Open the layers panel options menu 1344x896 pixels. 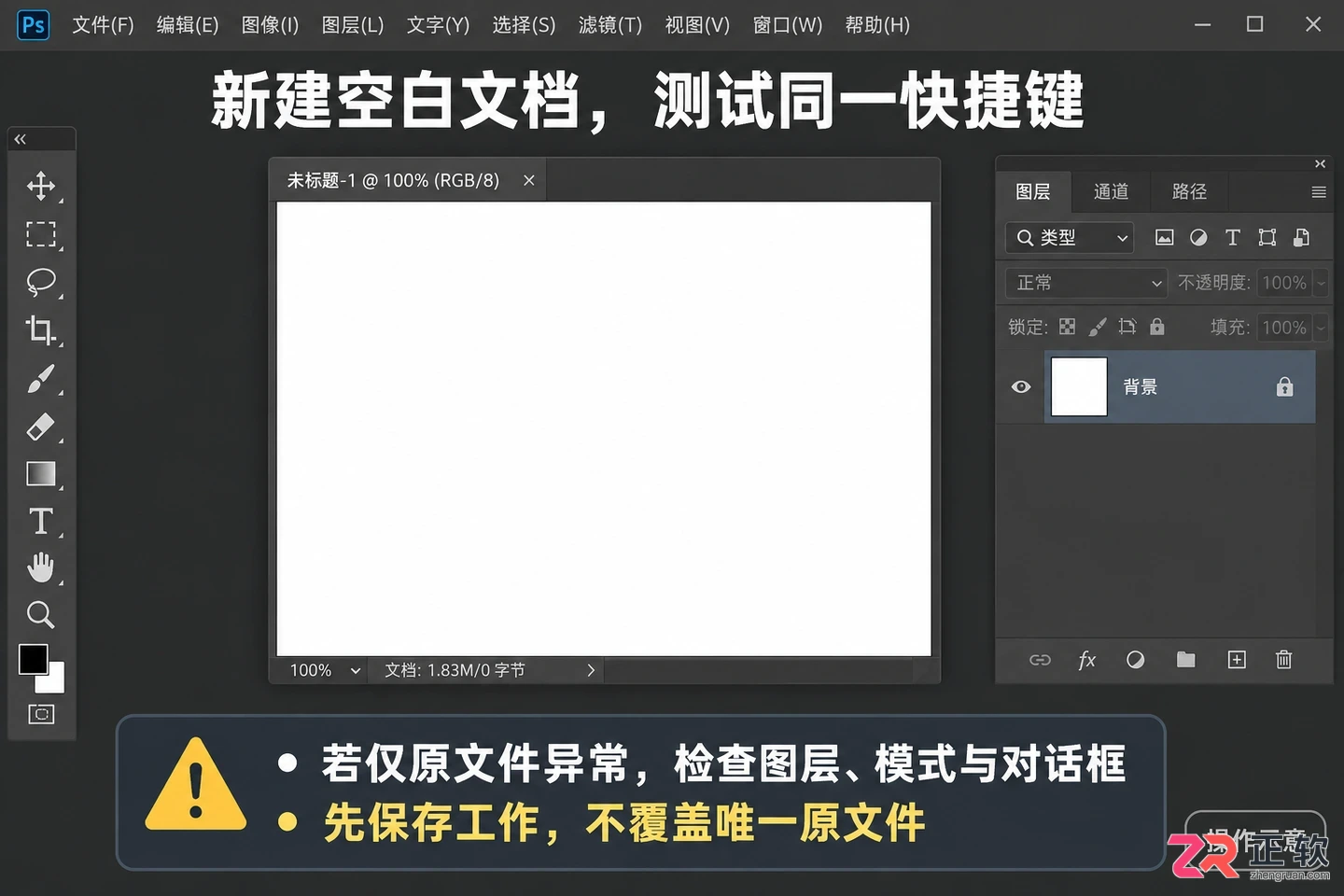1319,192
